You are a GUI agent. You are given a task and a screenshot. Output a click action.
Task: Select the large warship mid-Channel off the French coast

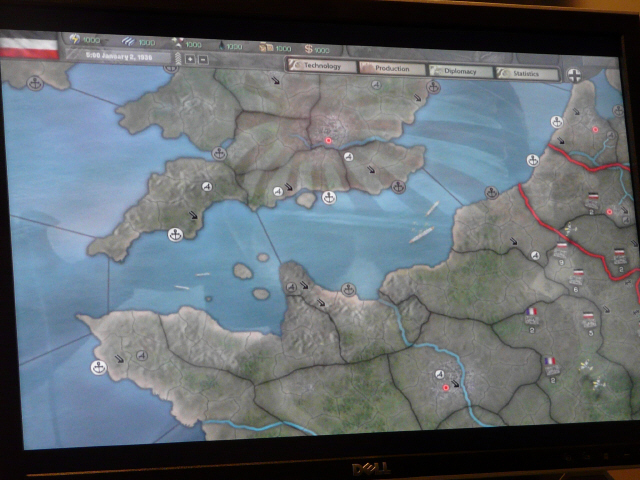point(421,235)
